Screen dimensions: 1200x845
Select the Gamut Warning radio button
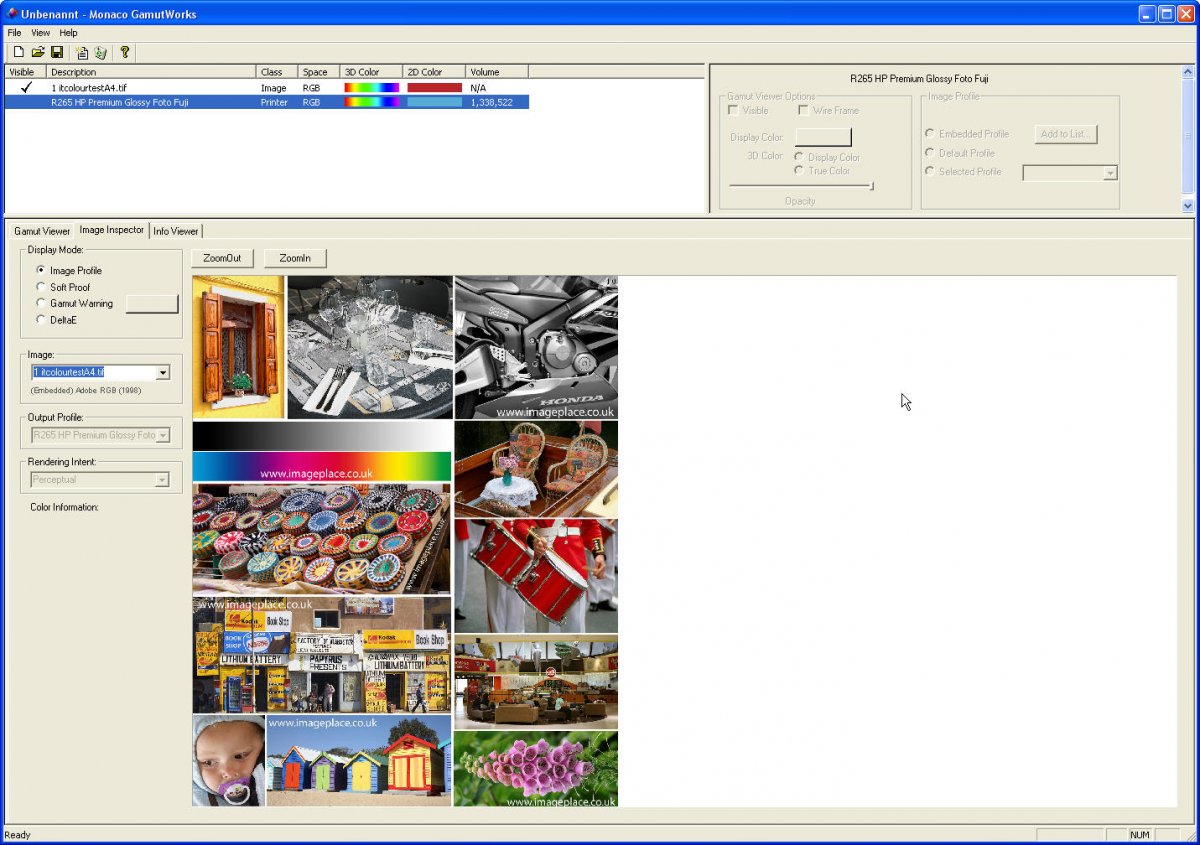click(41, 303)
